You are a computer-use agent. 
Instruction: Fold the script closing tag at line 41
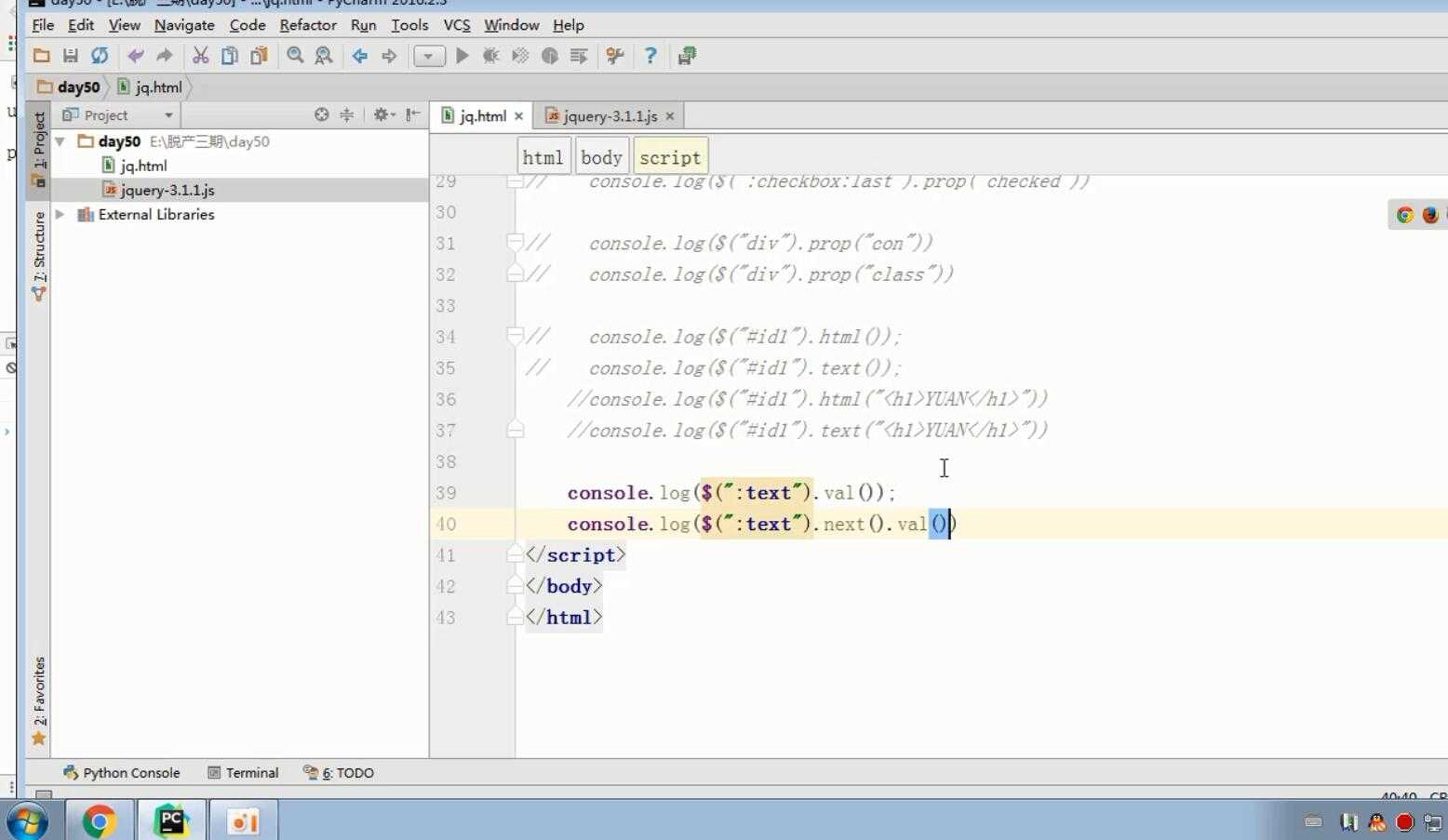pyautogui.click(x=515, y=554)
